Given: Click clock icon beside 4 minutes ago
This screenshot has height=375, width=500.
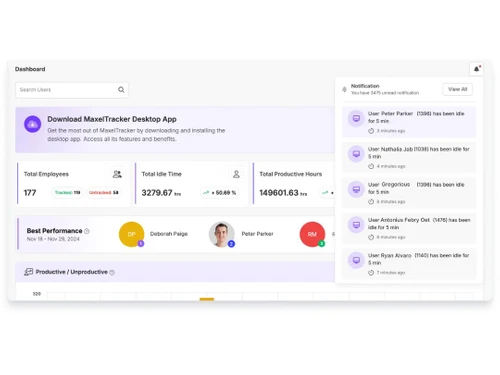Looking at the screenshot, I should 371,166.
